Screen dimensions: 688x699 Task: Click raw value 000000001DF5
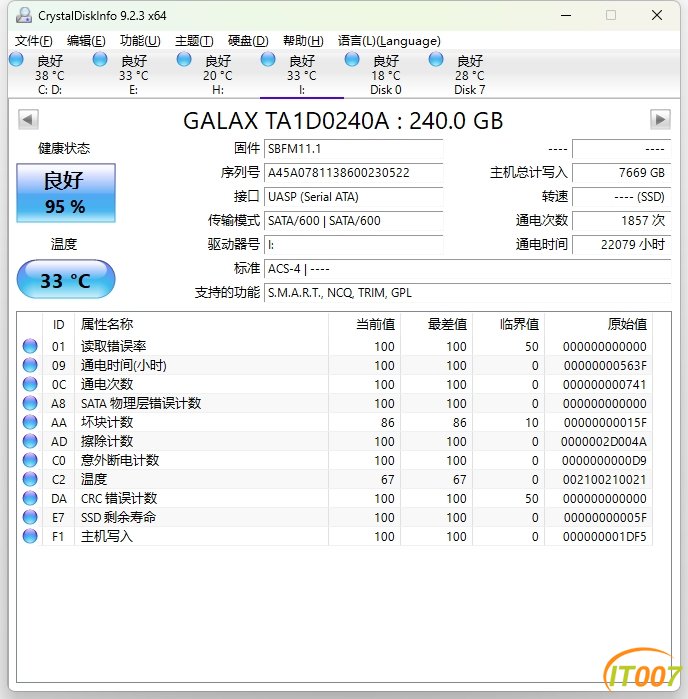[x=604, y=537]
